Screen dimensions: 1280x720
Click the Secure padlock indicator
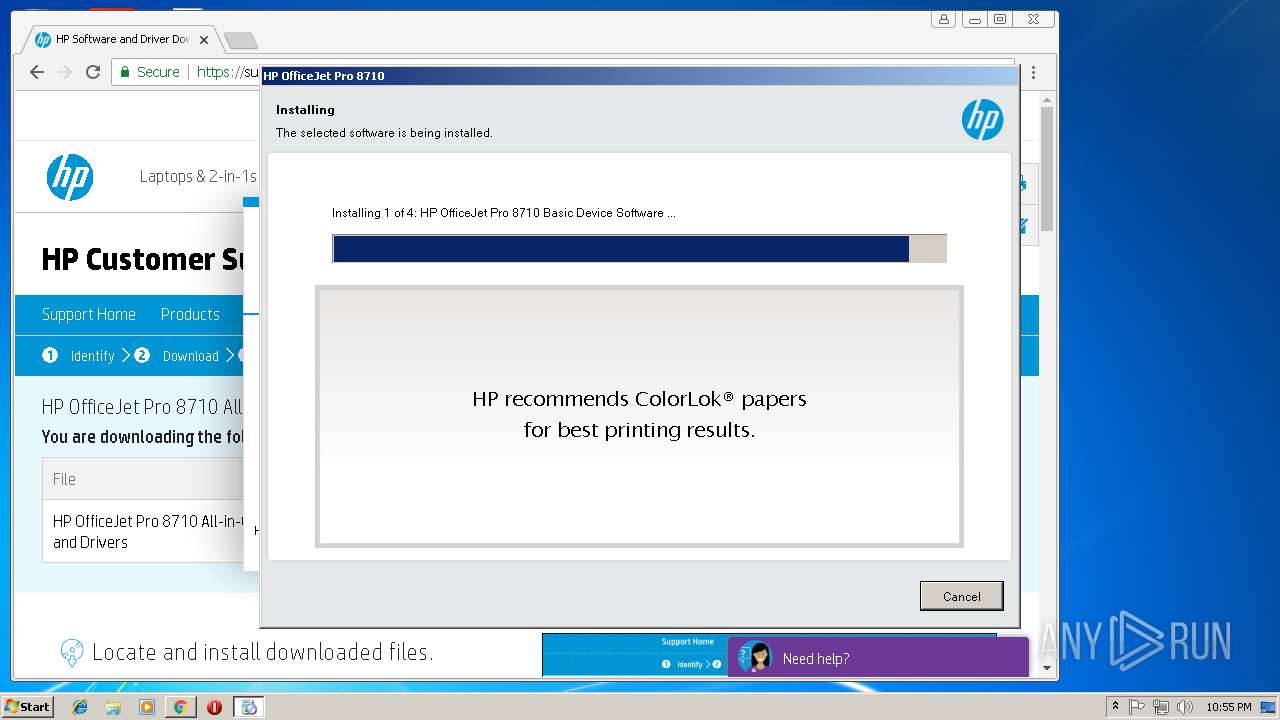pos(150,72)
